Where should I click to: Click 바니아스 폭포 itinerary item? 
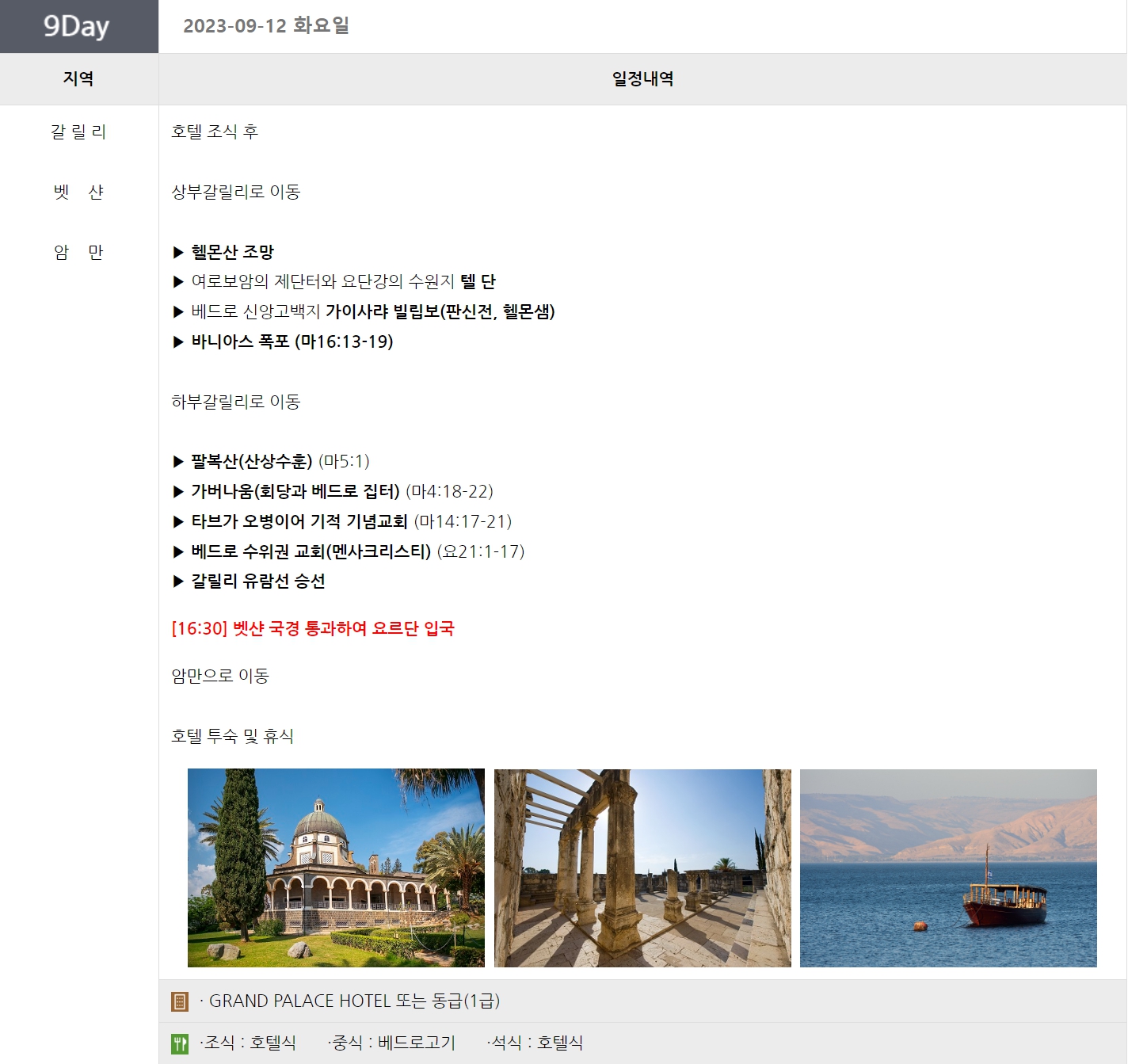coord(292,341)
